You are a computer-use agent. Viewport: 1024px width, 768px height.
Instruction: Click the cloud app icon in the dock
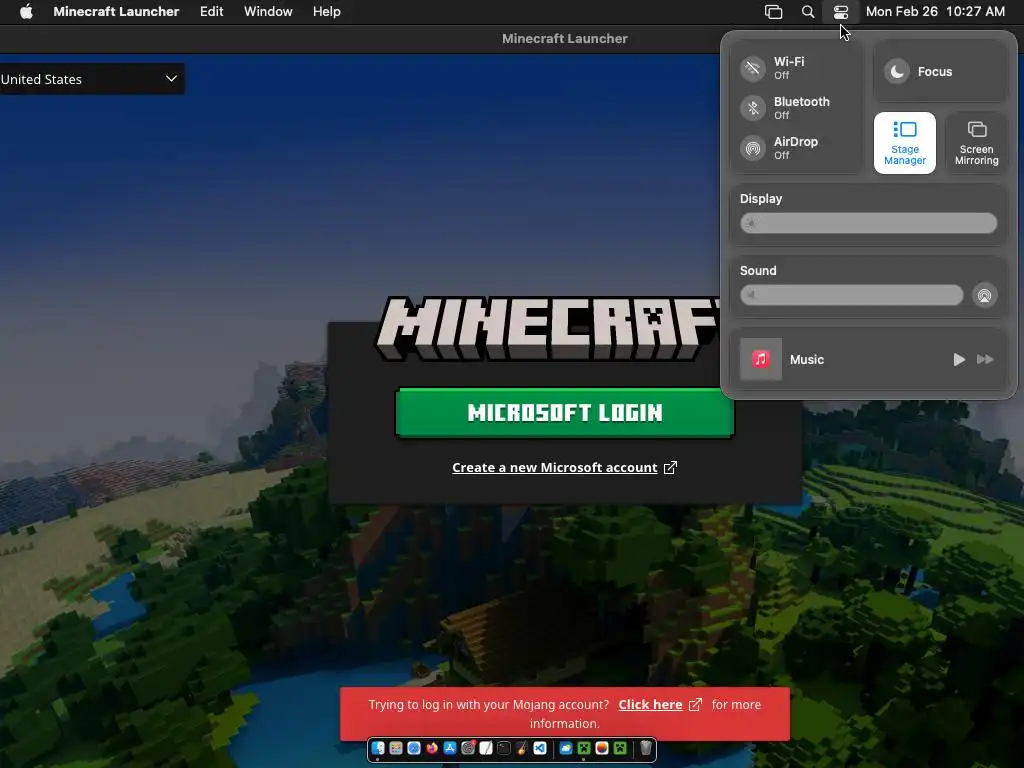566,748
